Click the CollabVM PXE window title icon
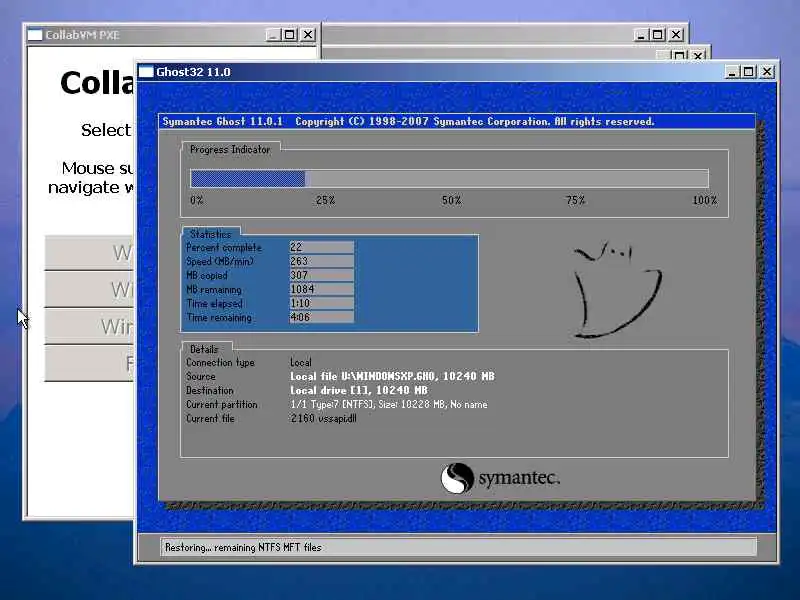 [35, 35]
